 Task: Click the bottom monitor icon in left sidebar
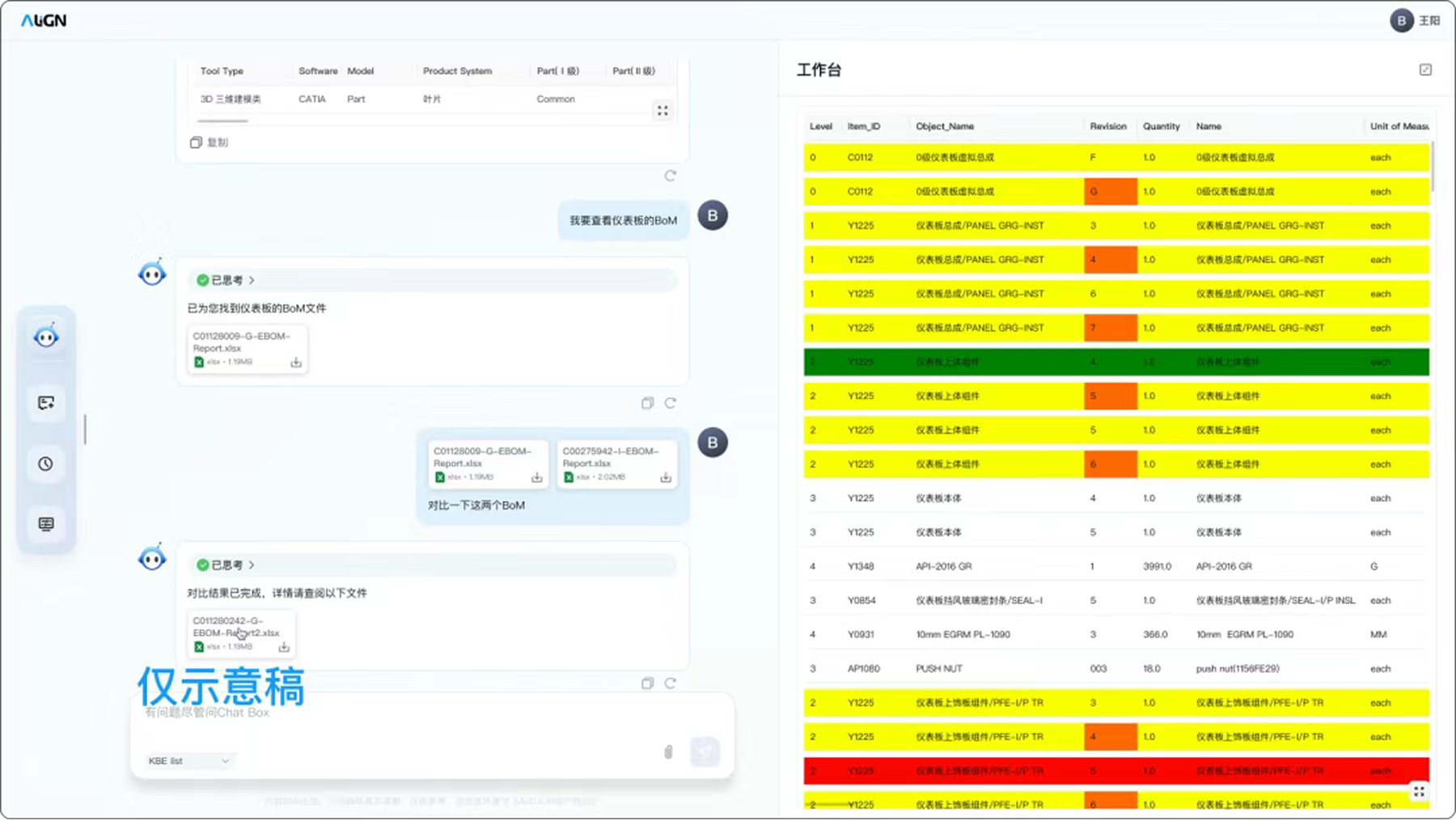click(46, 524)
